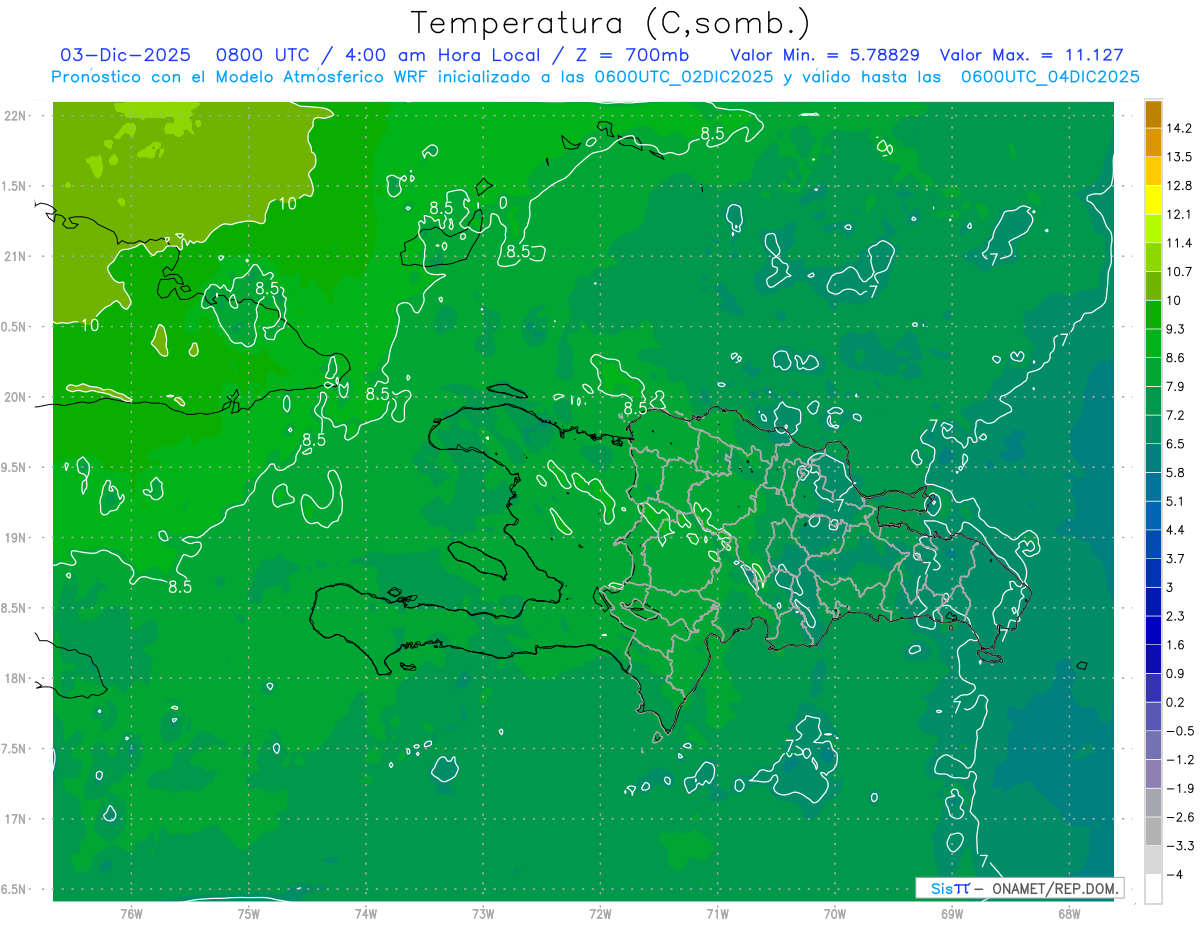Viewport: 1200px width, 927px height.
Task: Click the '72W' longitude axis label
Action: coord(600,914)
